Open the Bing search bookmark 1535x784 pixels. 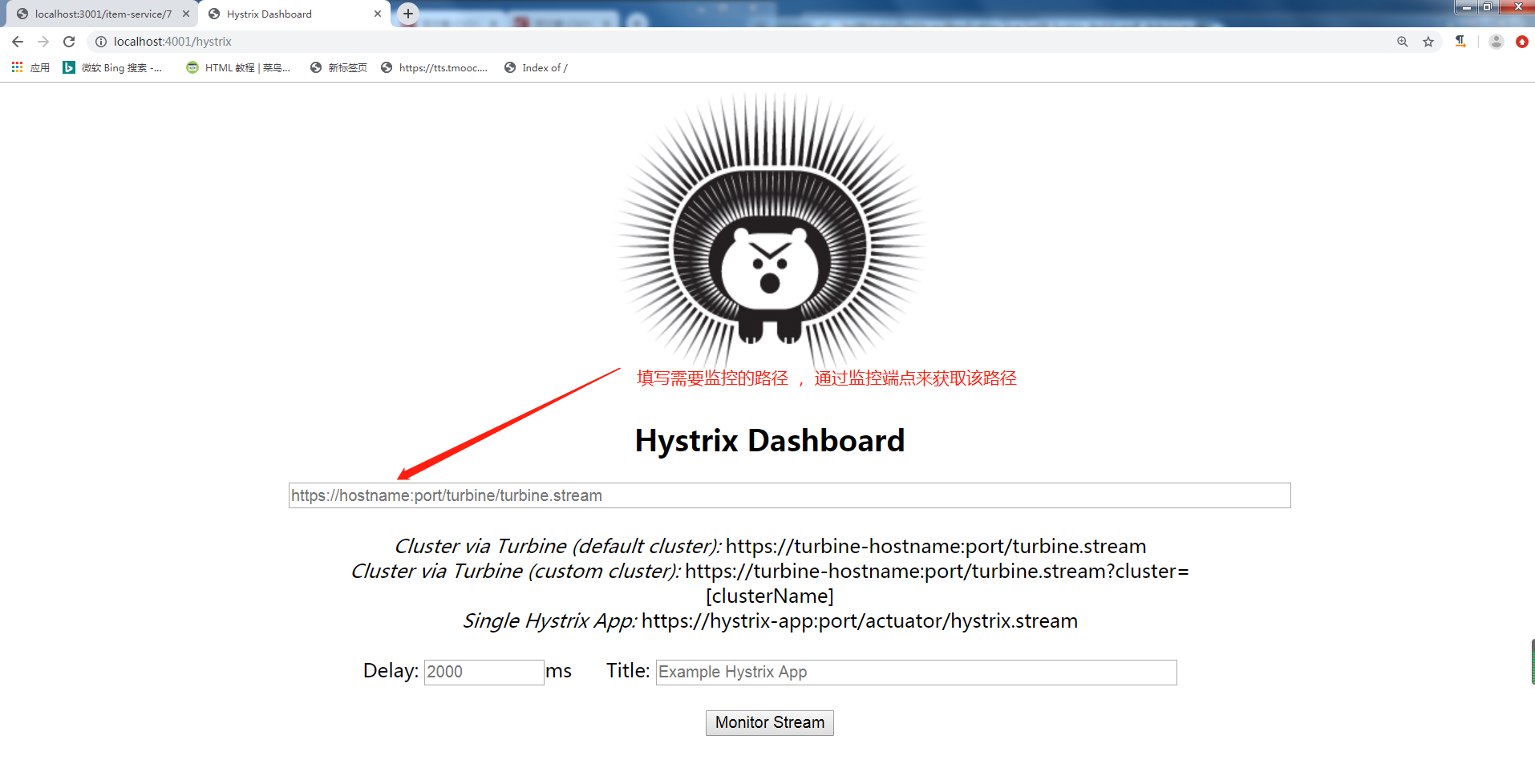coord(112,67)
